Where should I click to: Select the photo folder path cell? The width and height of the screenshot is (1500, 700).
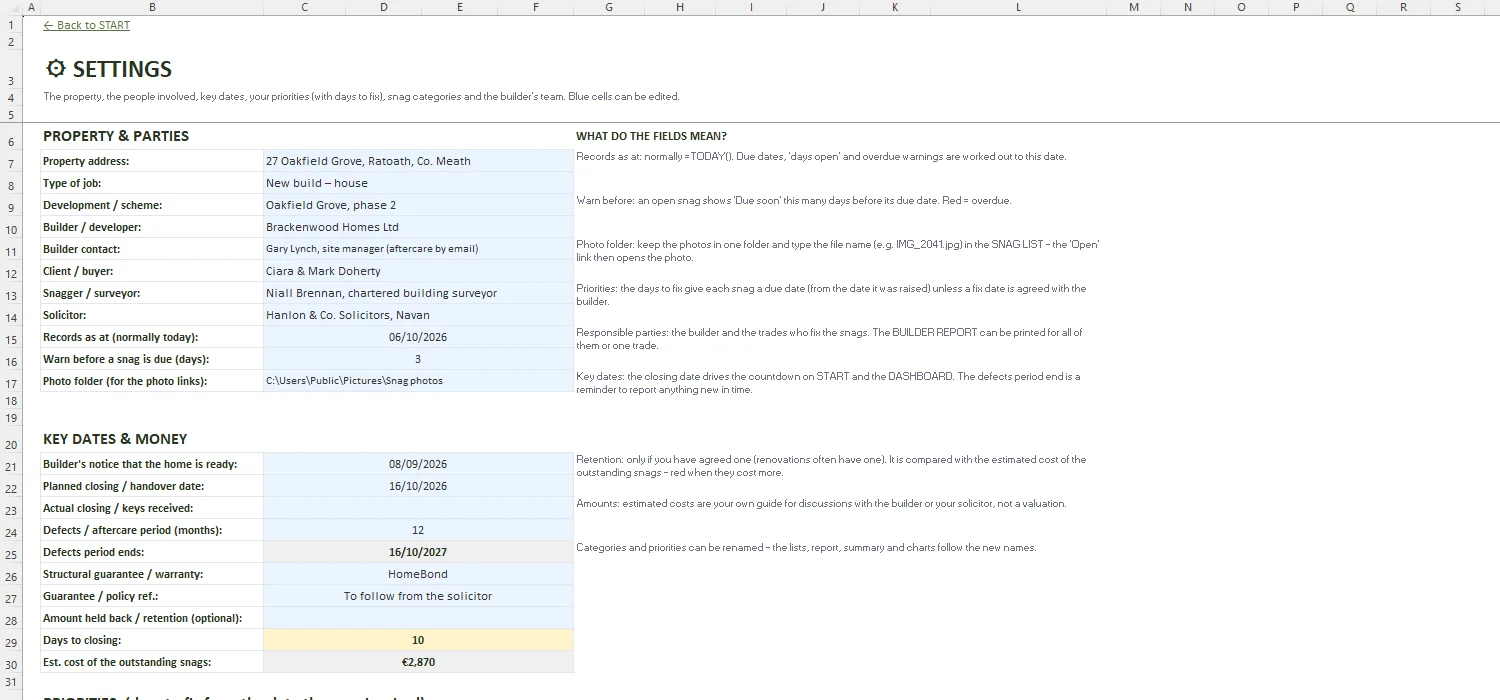click(418, 381)
